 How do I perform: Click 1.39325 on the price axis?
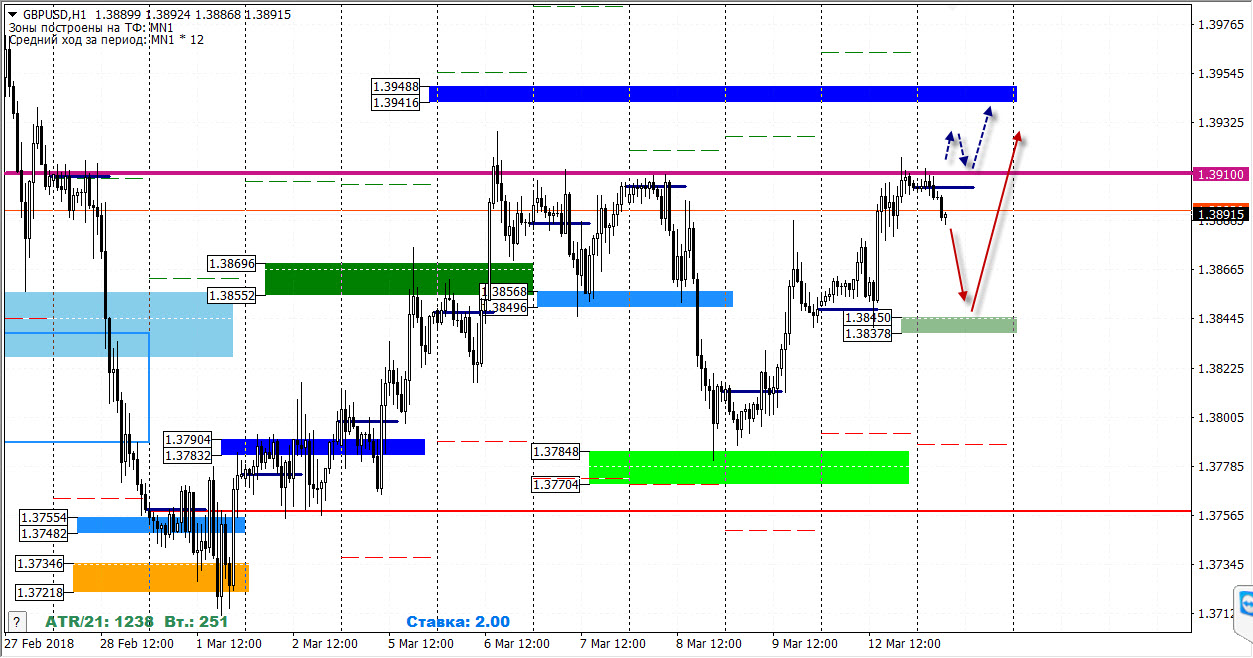pos(1222,123)
